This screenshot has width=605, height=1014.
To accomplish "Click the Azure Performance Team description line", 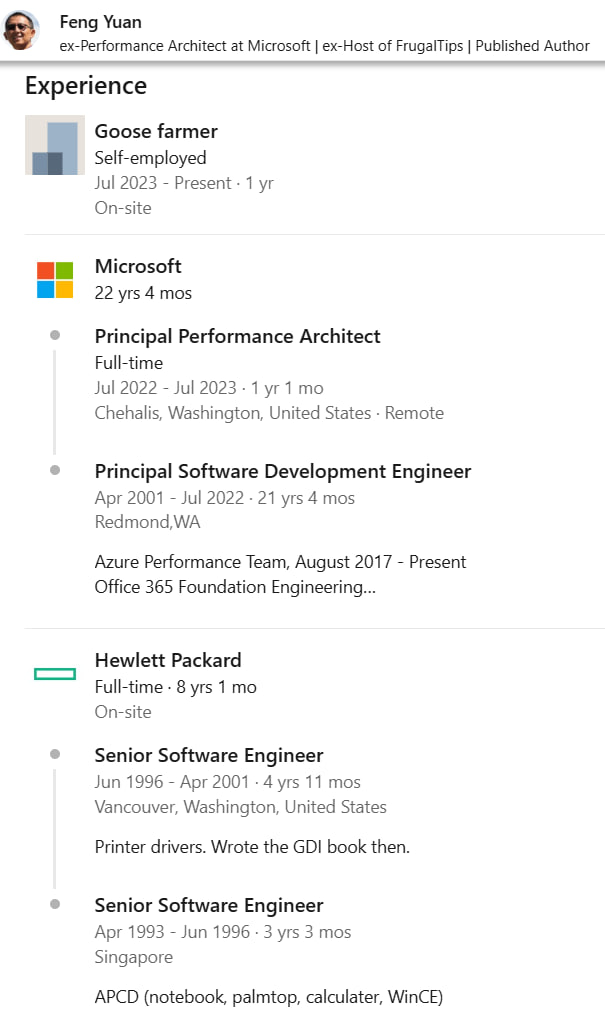I will (280, 562).
